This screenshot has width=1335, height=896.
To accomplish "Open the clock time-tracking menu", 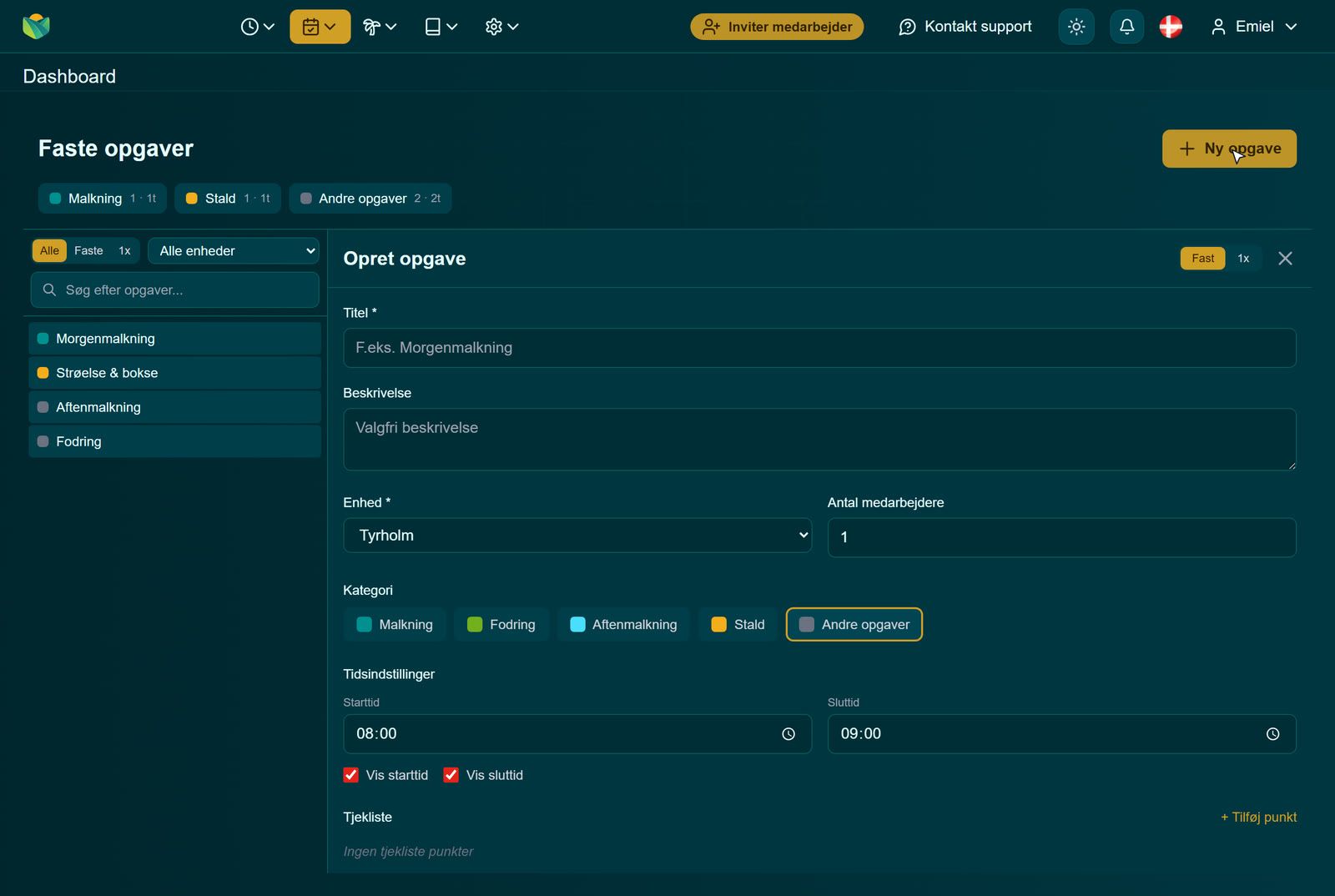I will point(257,27).
